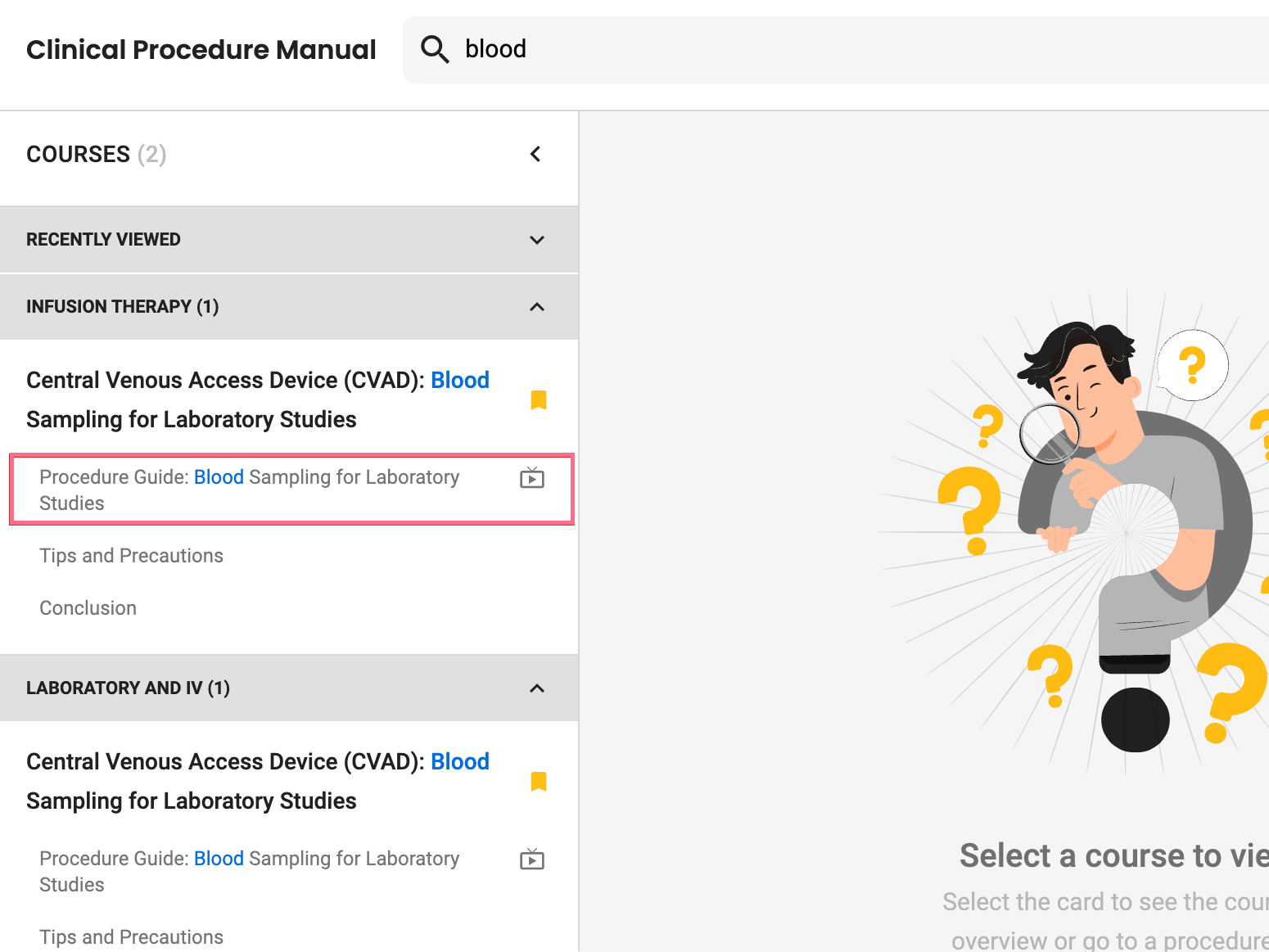Open Procedure Guide under Laboratory and IV

click(249, 871)
